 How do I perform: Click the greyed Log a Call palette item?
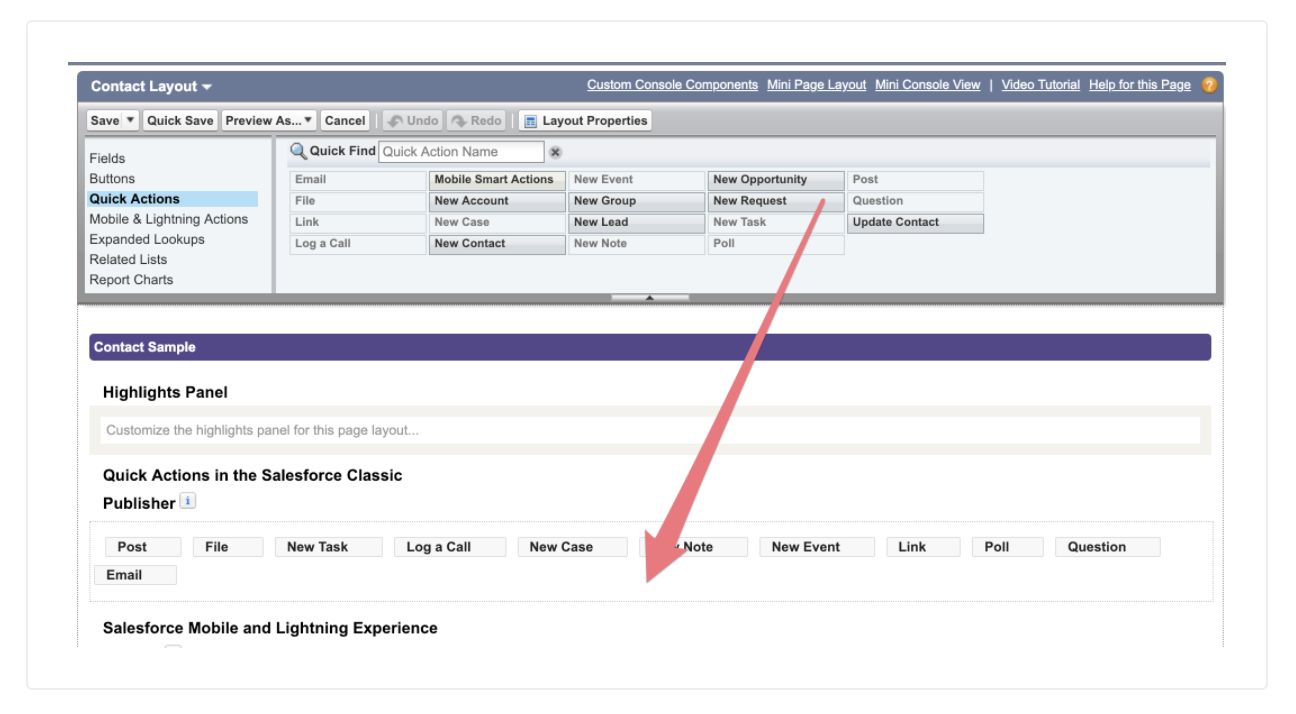click(358, 244)
